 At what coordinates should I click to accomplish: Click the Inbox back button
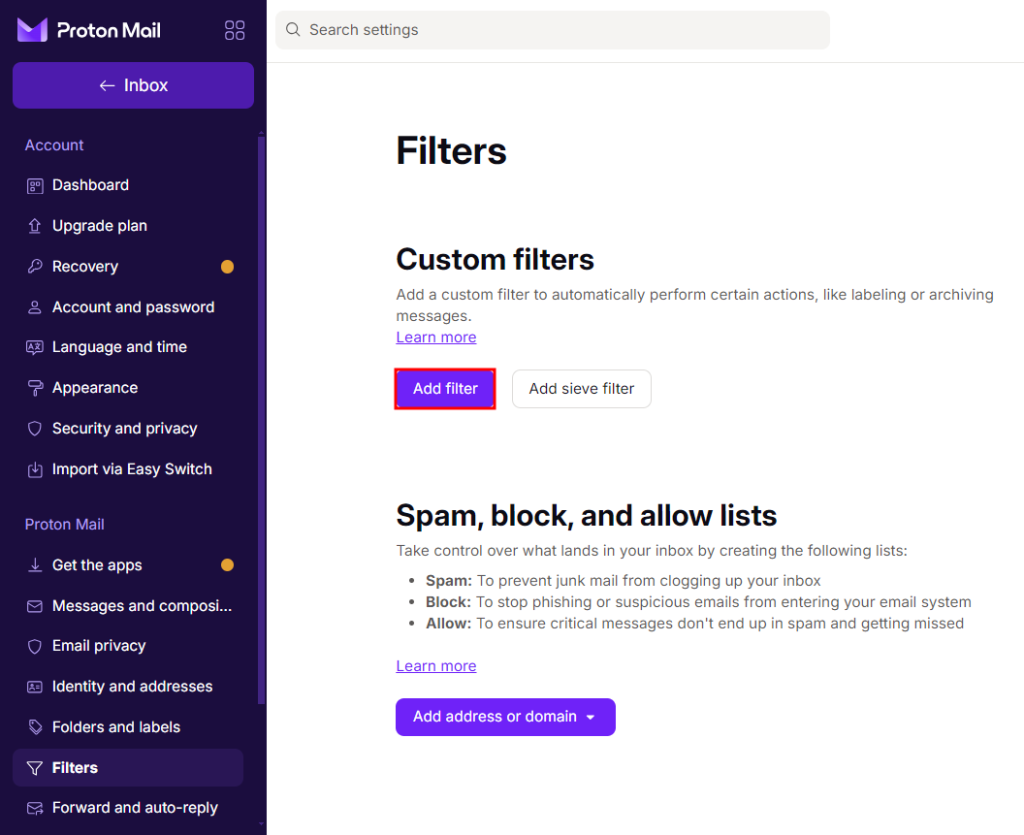pyautogui.click(x=132, y=85)
